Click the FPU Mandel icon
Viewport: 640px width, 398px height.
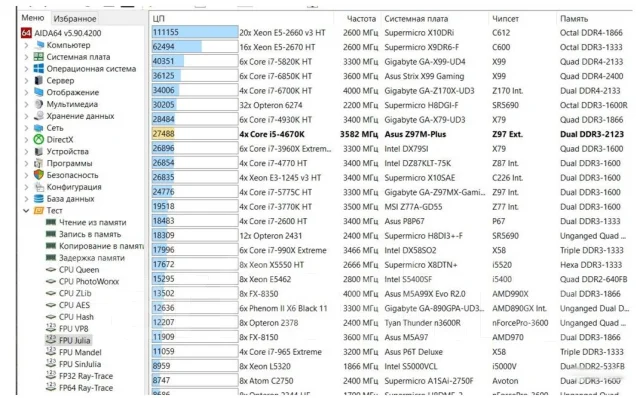coord(51,352)
